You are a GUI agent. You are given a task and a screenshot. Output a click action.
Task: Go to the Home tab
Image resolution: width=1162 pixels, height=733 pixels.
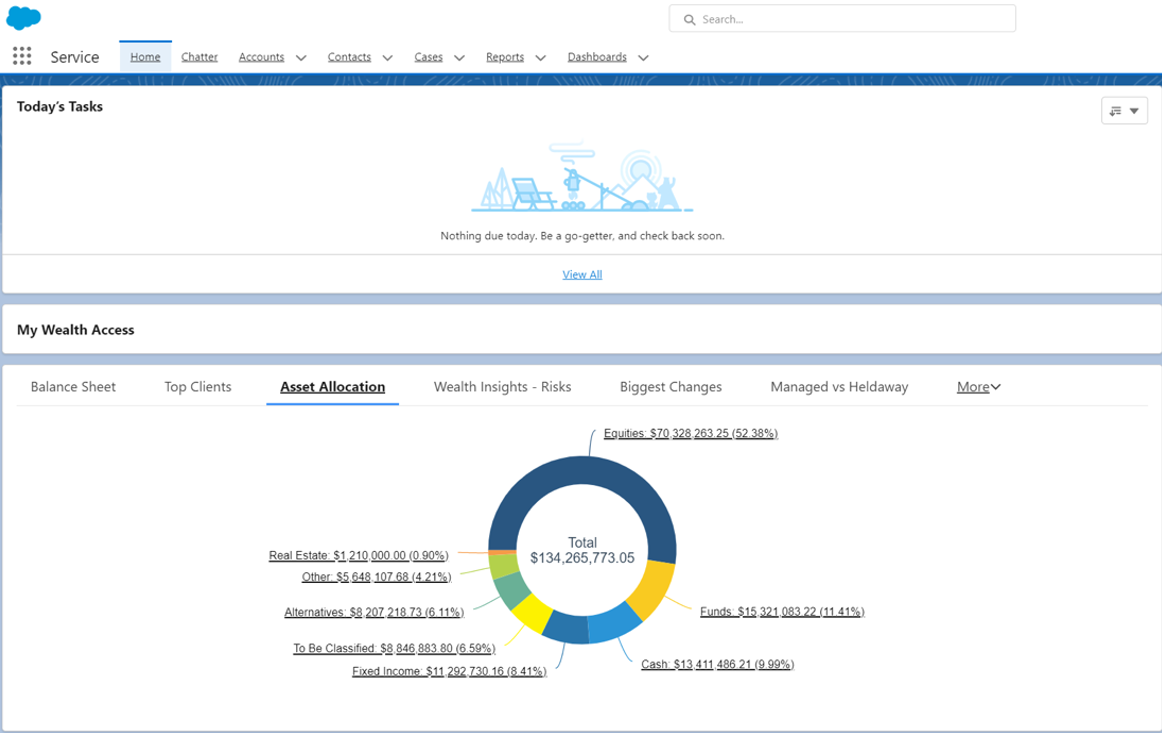pos(145,57)
